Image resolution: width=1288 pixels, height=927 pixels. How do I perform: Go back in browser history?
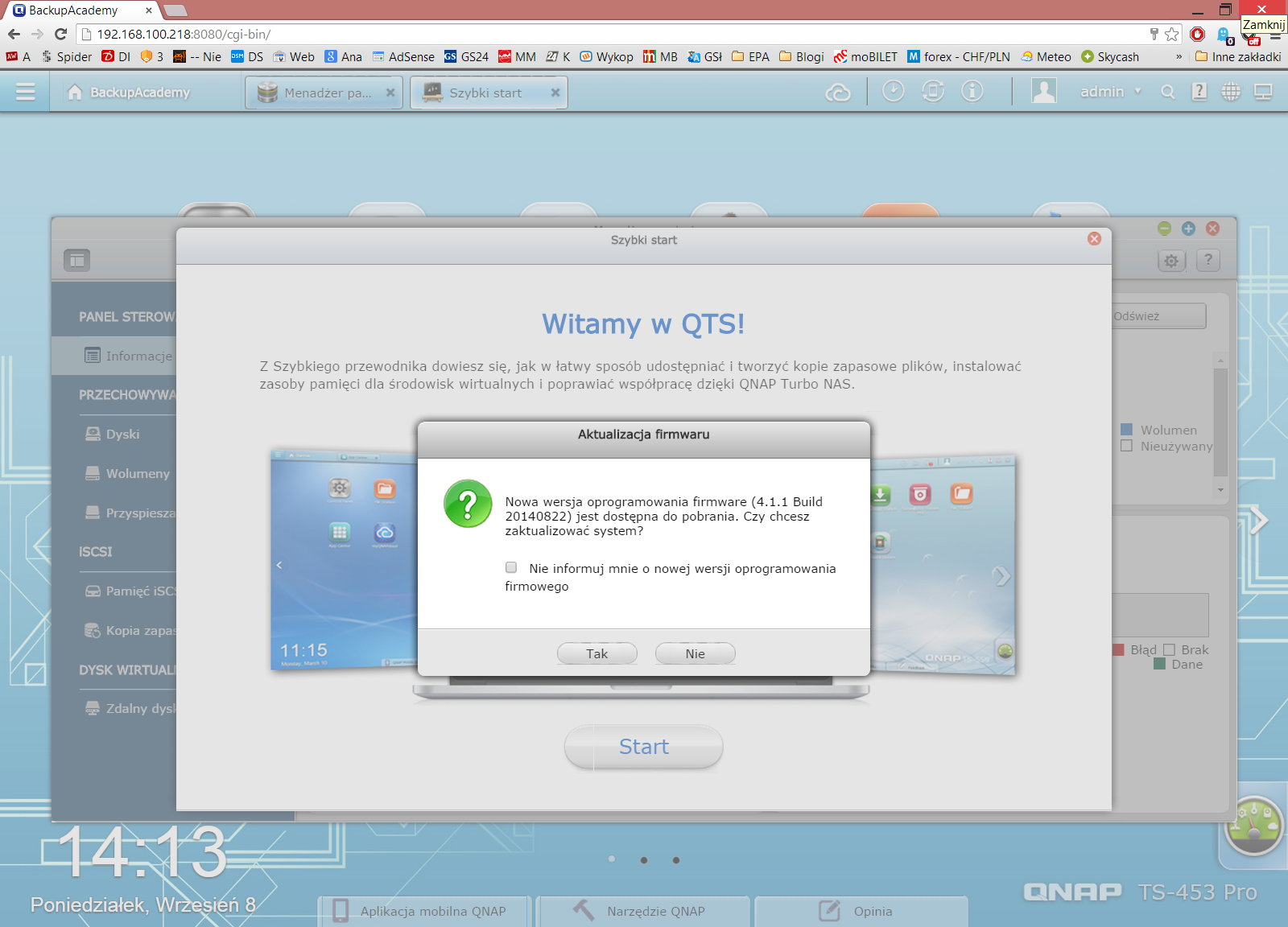click(x=14, y=34)
